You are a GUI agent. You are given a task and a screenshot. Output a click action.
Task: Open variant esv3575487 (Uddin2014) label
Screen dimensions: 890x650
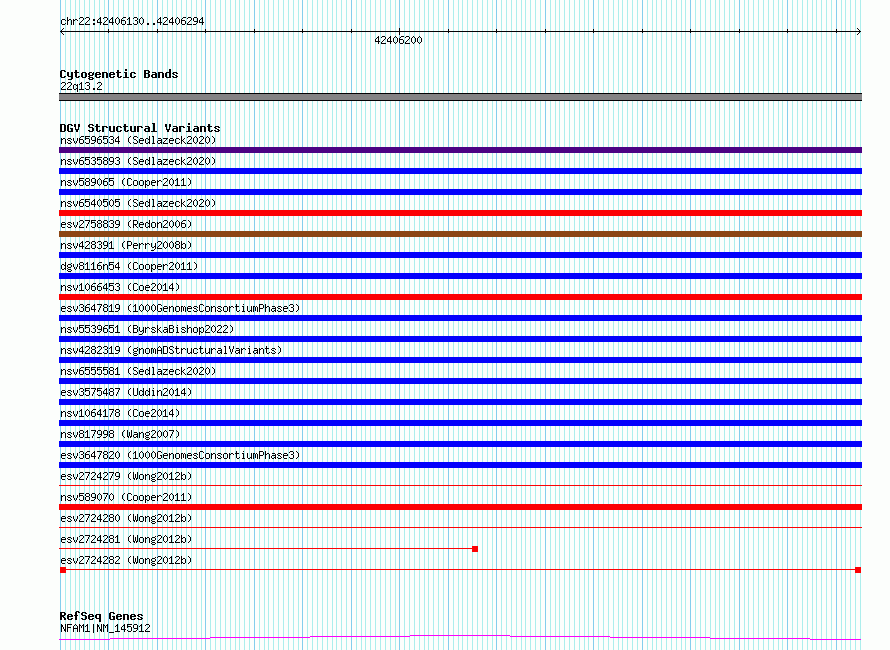pos(126,392)
